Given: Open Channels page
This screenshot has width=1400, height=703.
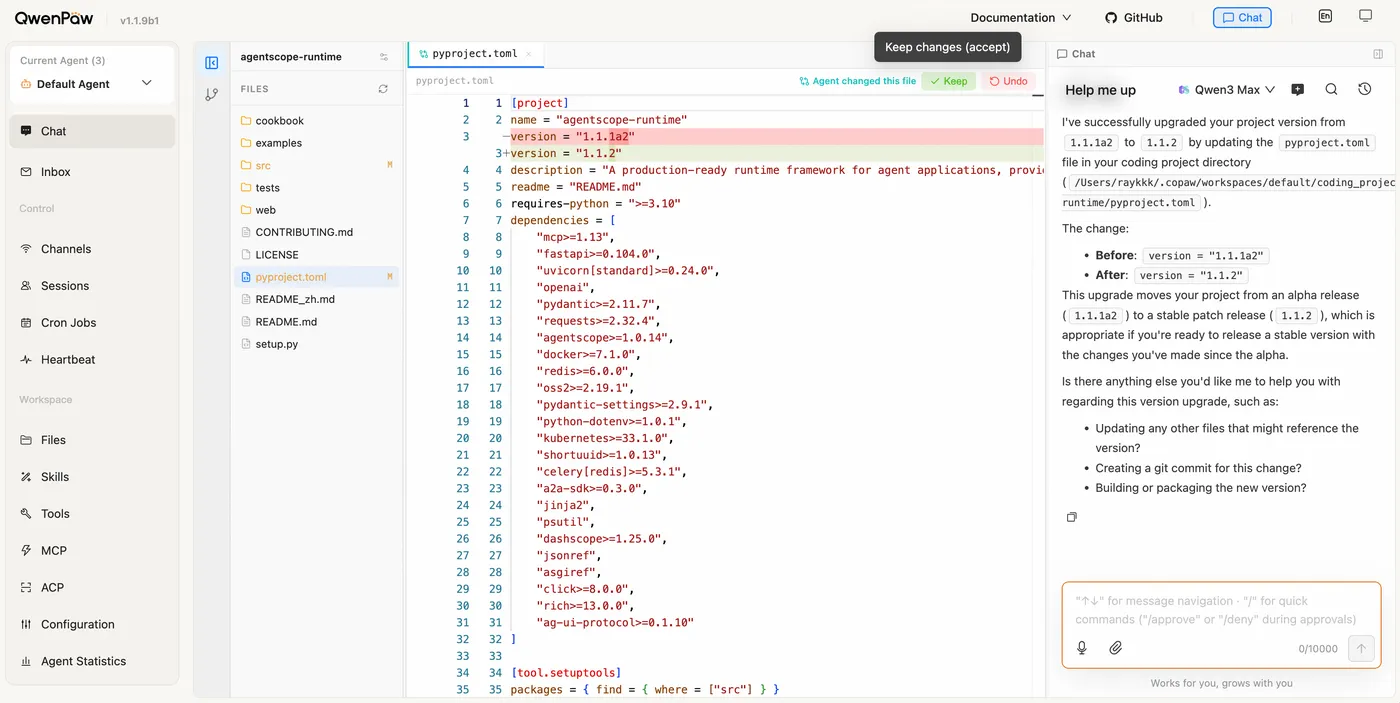Looking at the screenshot, I should click(92, 249).
